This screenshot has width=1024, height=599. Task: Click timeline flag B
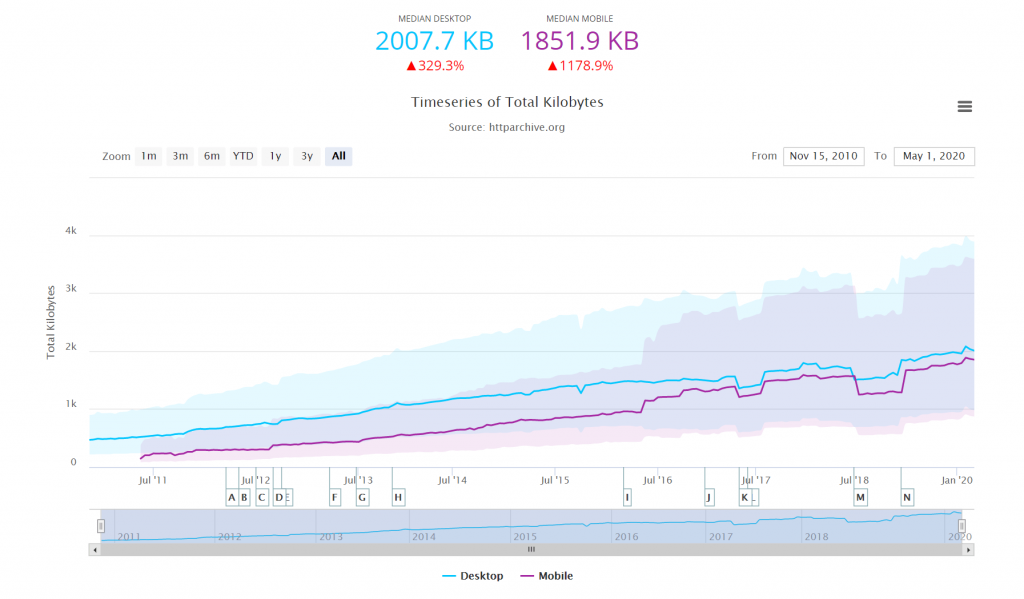(244, 498)
